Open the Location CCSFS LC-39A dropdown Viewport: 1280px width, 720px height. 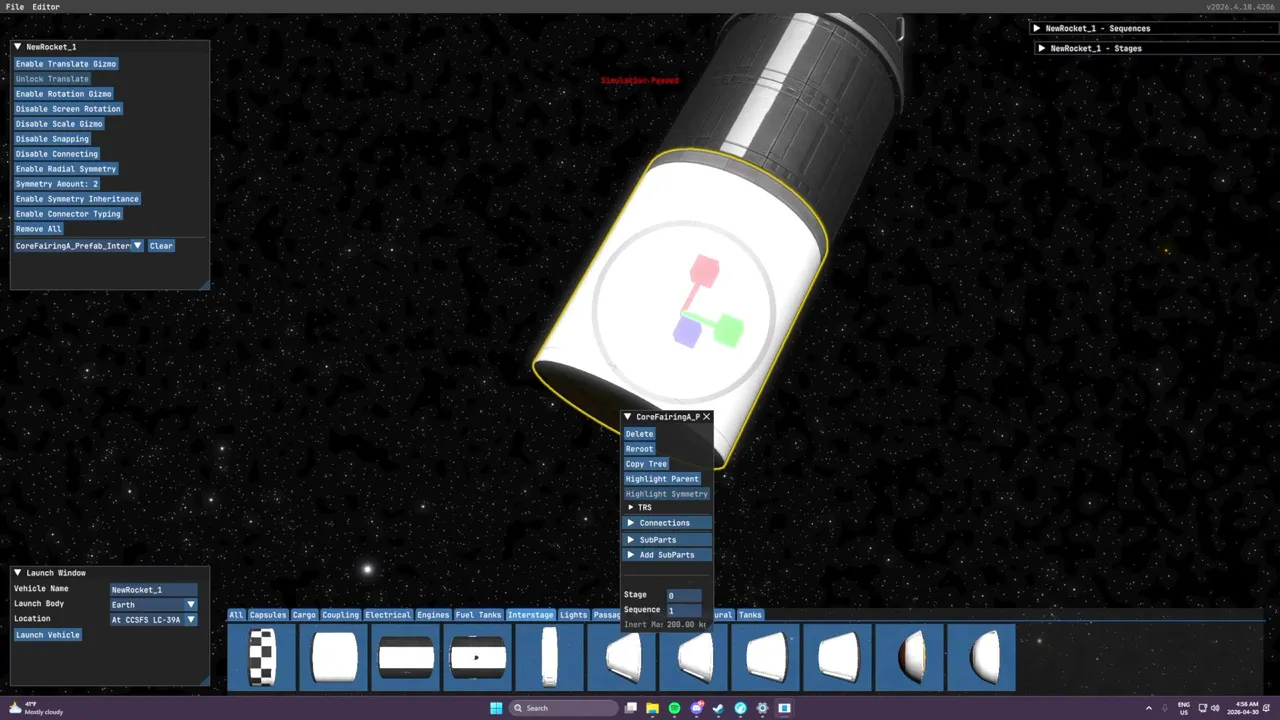click(153, 620)
